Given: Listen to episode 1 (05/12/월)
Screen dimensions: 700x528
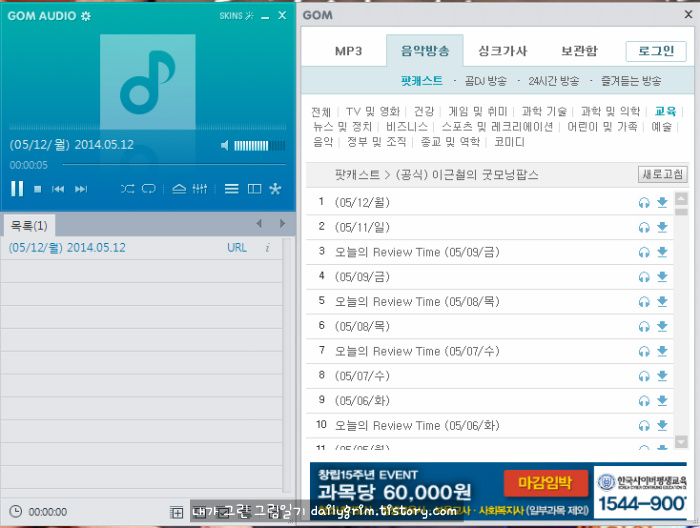Looking at the screenshot, I should (644, 203).
